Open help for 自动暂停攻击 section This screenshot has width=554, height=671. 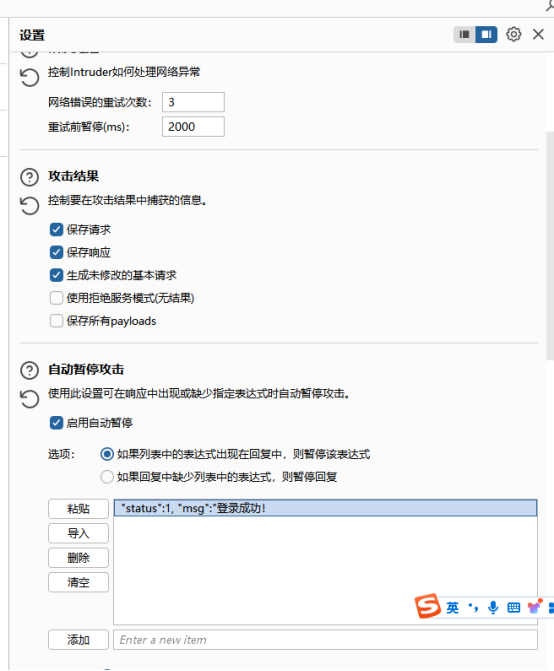[30, 370]
